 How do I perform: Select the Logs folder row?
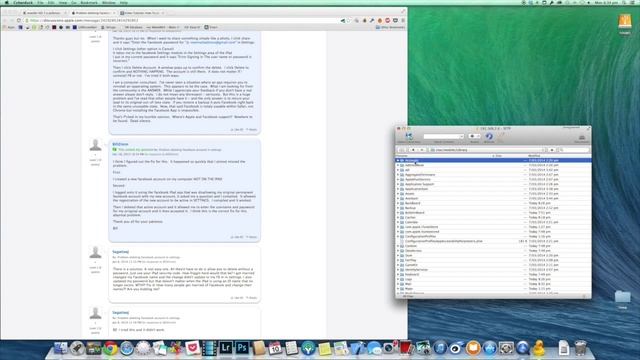coord(493,279)
